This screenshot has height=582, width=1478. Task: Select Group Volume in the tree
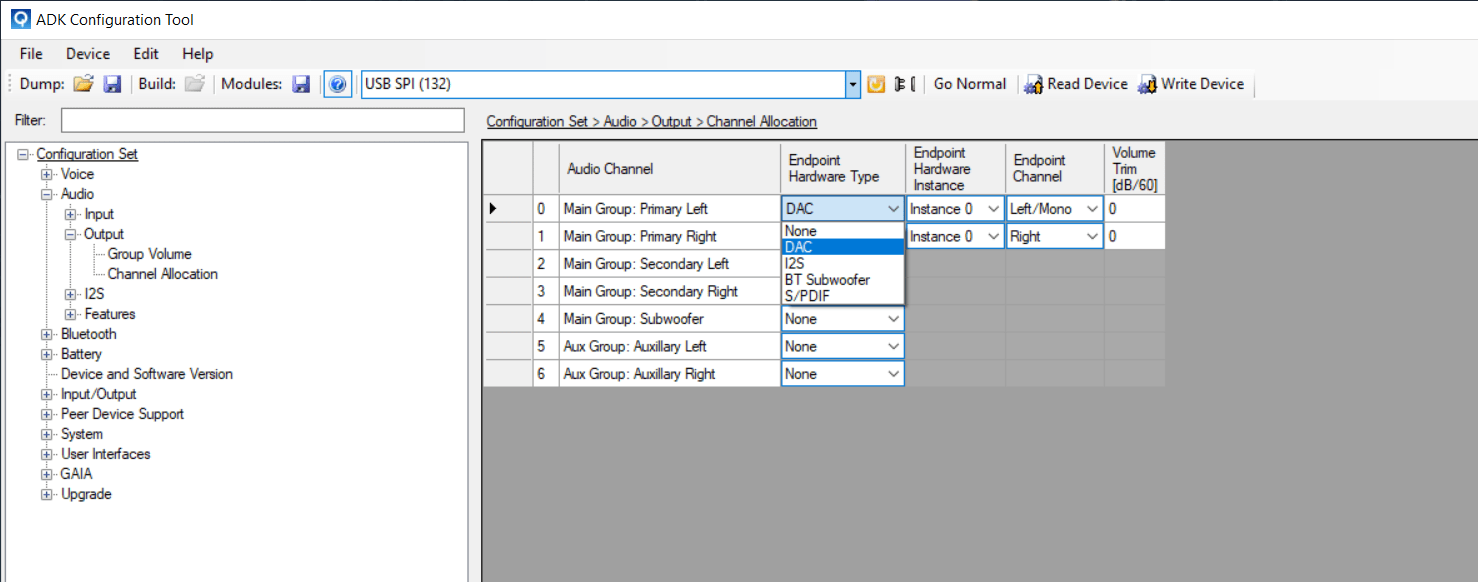pyautogui.click(x=149, y=254)
